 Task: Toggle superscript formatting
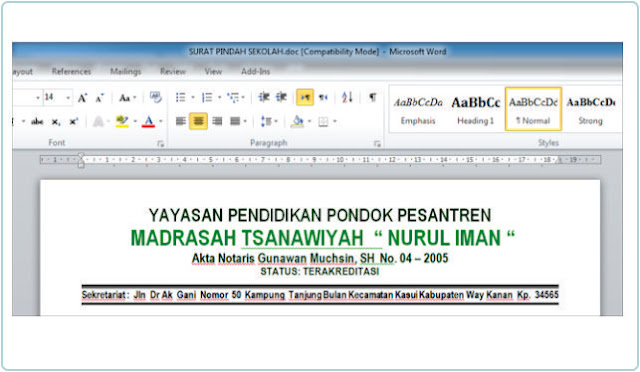[73, 121]
